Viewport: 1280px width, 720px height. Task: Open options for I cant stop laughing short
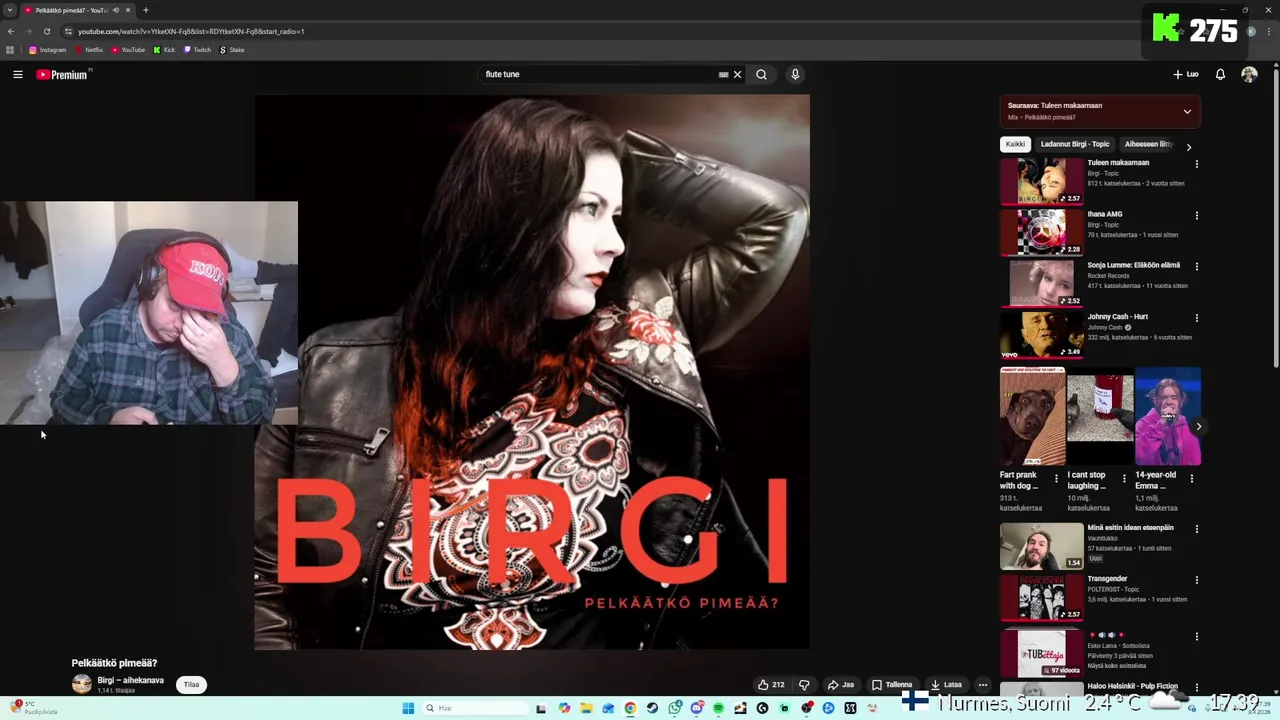[x=1124, y=479]
